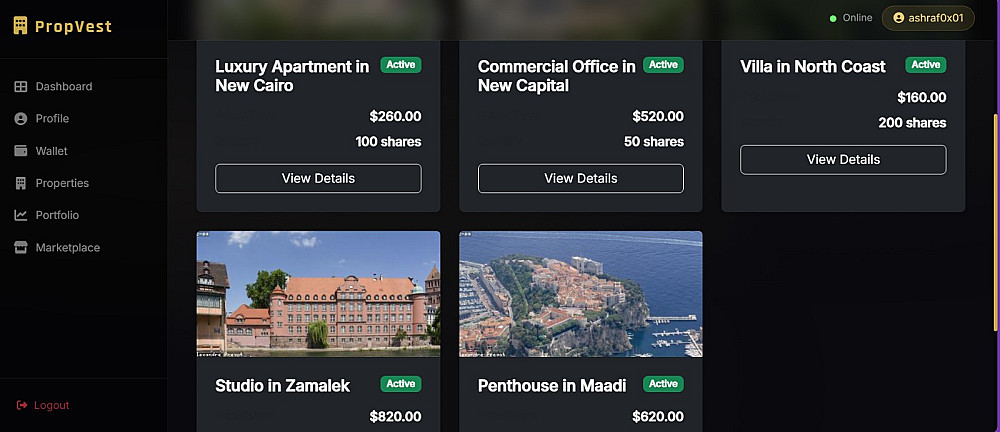Open the Studio in Zamalek property photo
Image resolution: width=1000 pixels, height=432 pixels.
(318, 294)
